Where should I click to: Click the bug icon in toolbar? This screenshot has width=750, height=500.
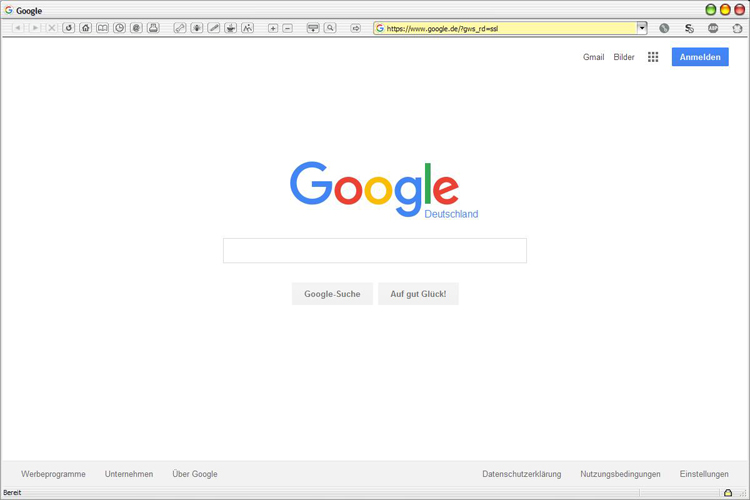197,28
